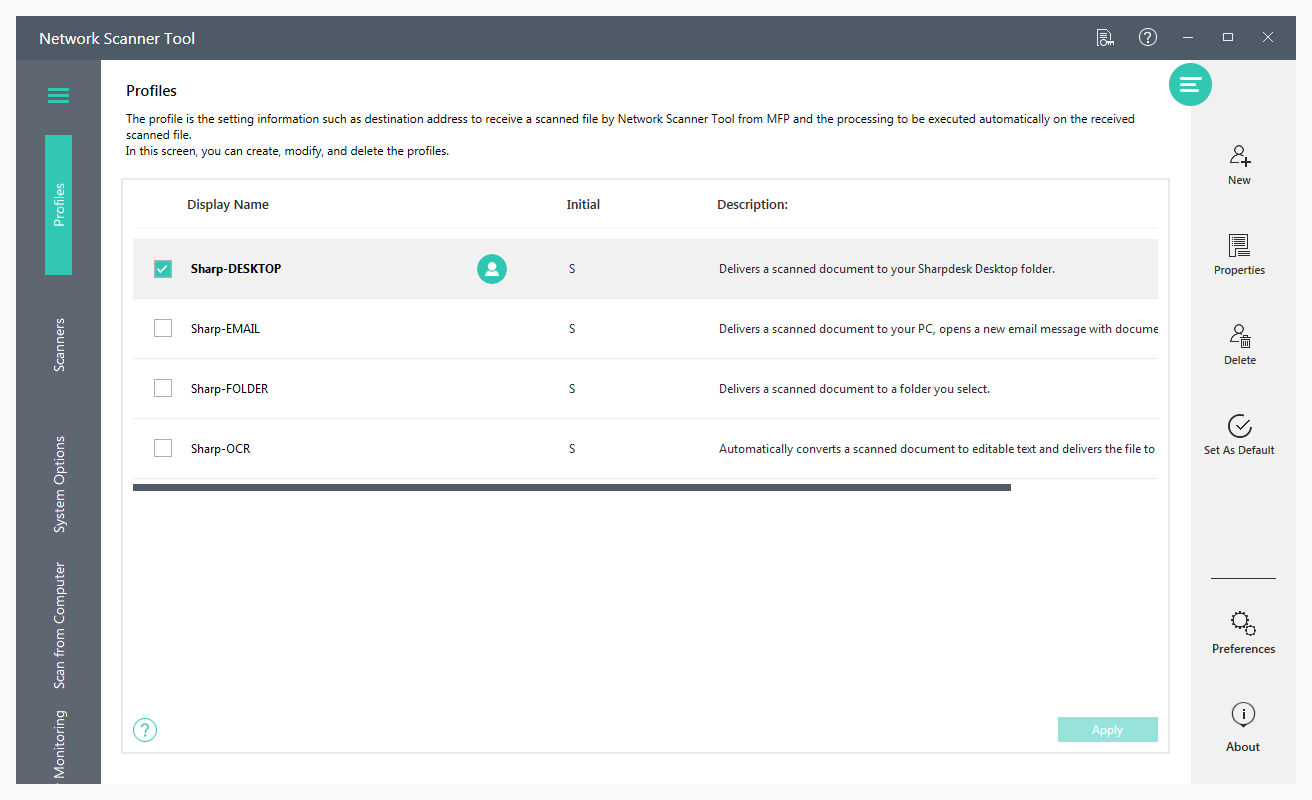Select the Sharp-EMAIL profile name
The image size is (1312, 800).
click(x=225, y=329)
